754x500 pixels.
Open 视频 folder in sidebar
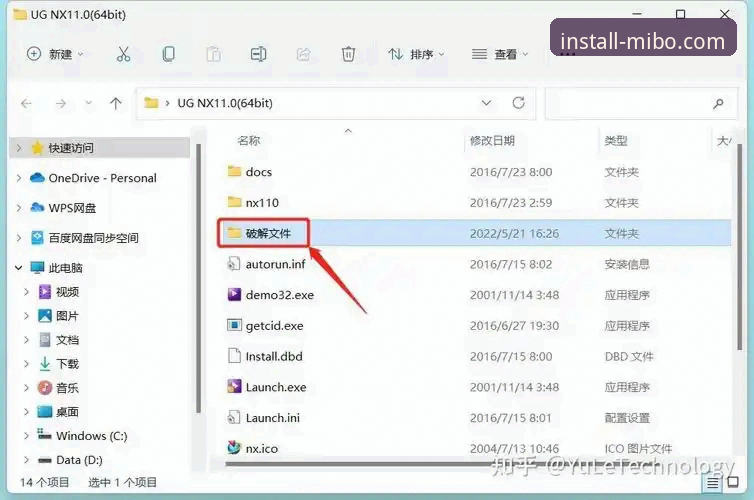(x=67, y=292)
